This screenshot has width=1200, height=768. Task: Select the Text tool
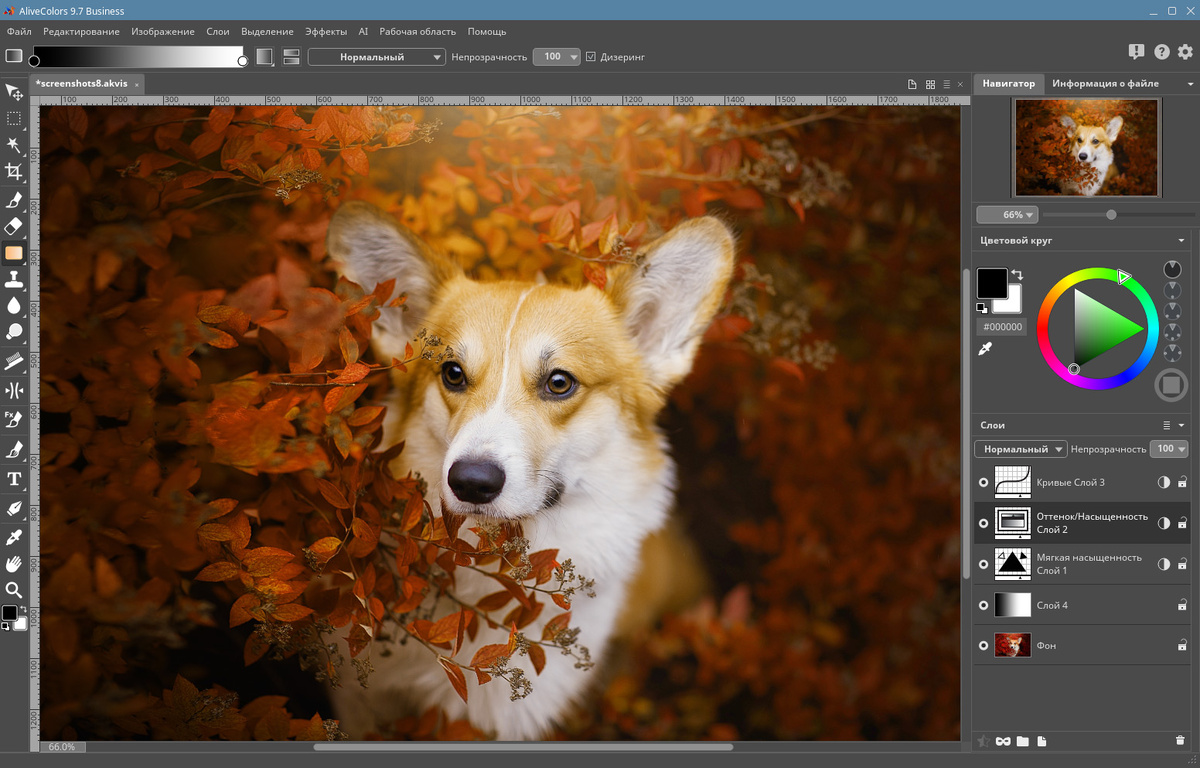click(14, 479)
